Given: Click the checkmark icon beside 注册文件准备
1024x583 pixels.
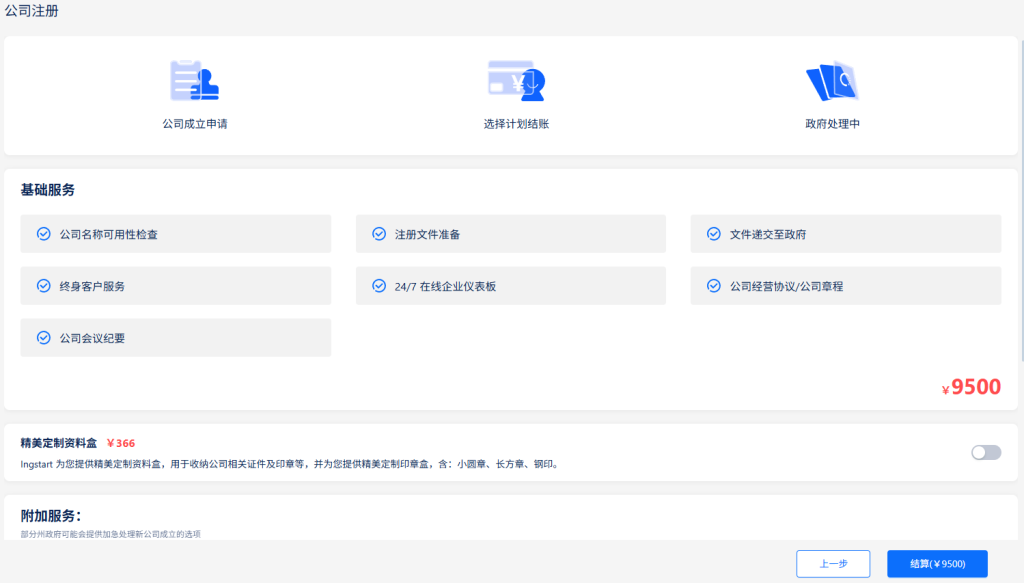Looking at the screenshot, I should [377, 233].
